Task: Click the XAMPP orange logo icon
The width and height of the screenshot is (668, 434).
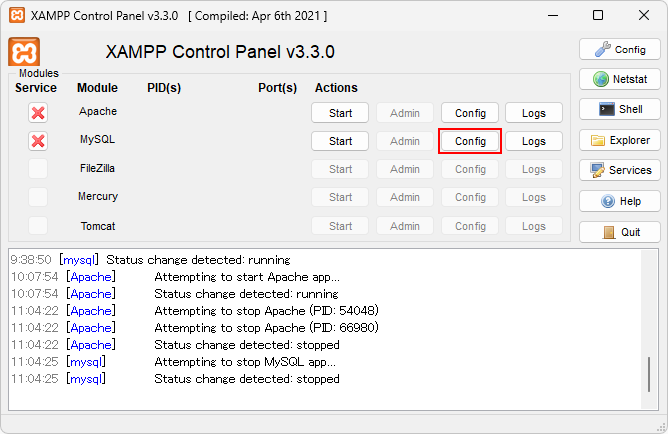Action: click(24, 52)
